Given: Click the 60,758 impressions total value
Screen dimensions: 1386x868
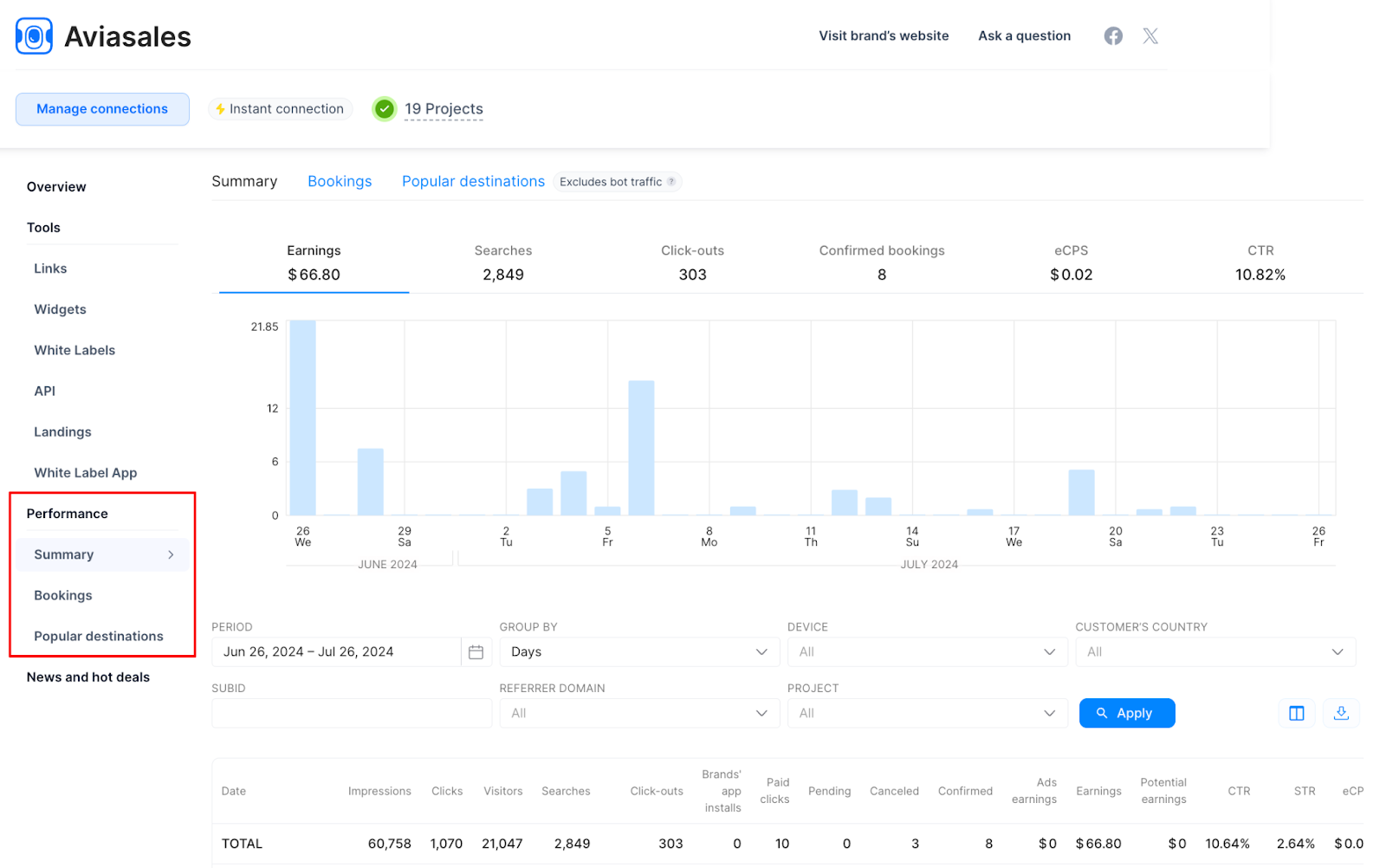Looking at the screenshot, I should (x=390, y=844).
